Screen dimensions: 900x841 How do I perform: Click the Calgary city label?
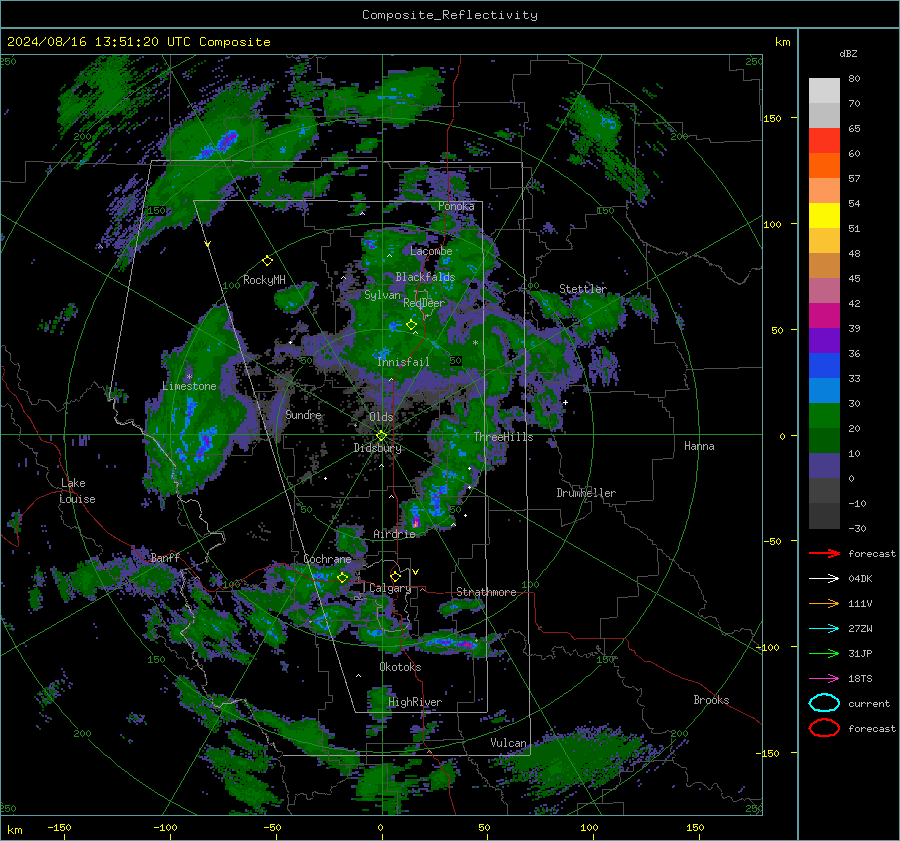coord(390,588)
